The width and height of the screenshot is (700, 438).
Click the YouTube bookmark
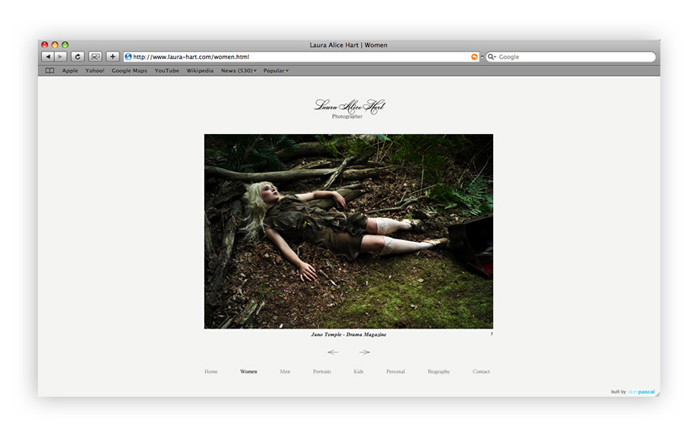pyautogui.click(x=167, y=71)
